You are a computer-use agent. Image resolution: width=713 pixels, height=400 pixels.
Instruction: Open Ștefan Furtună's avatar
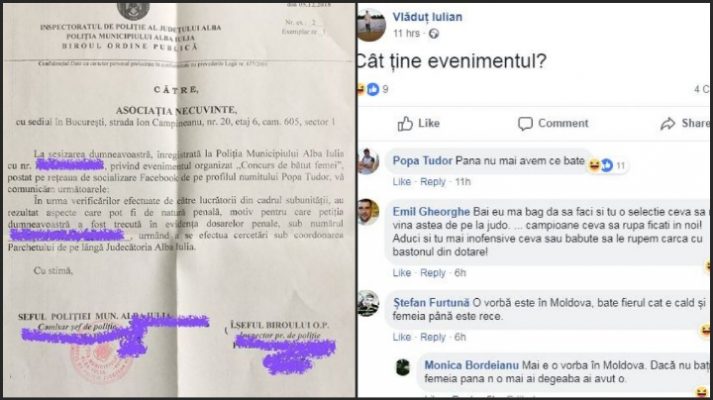point(369,303)
